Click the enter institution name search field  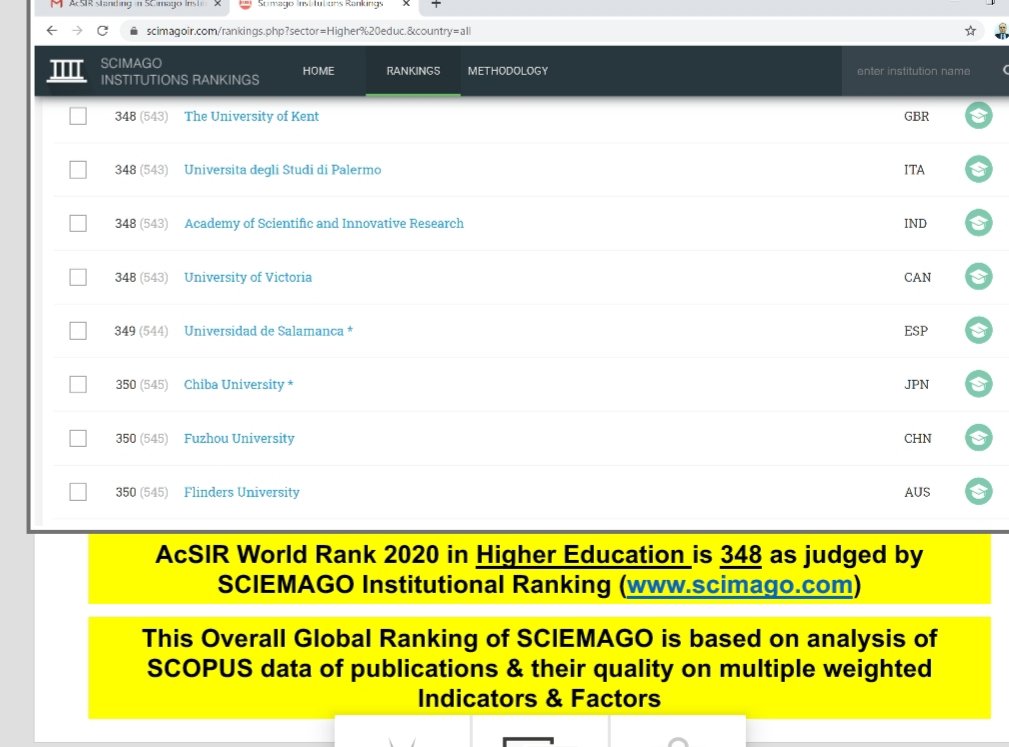click(920, 71)
